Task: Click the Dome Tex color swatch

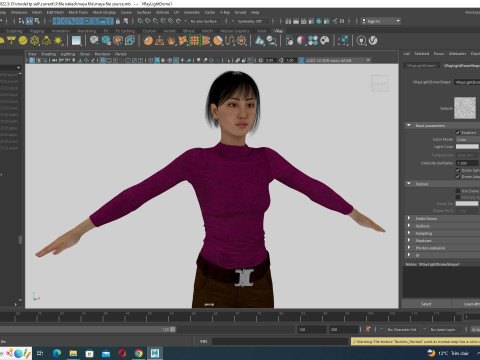Action: point(467,204)
